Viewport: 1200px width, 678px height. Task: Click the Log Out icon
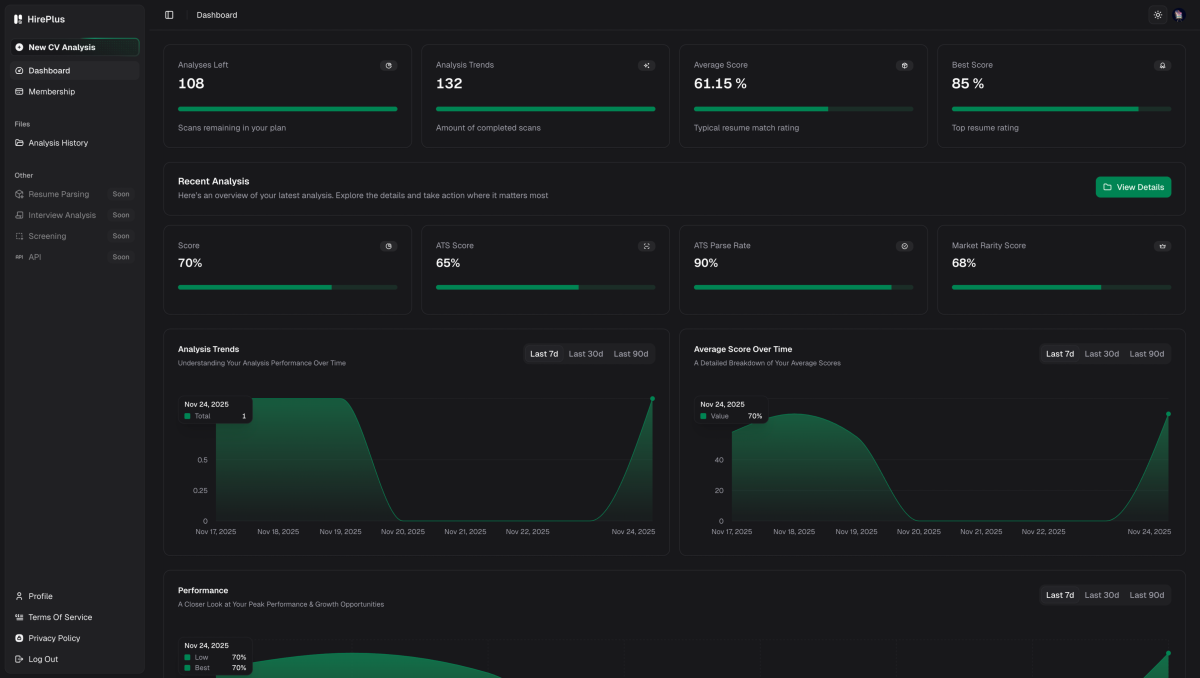point(19,659)
